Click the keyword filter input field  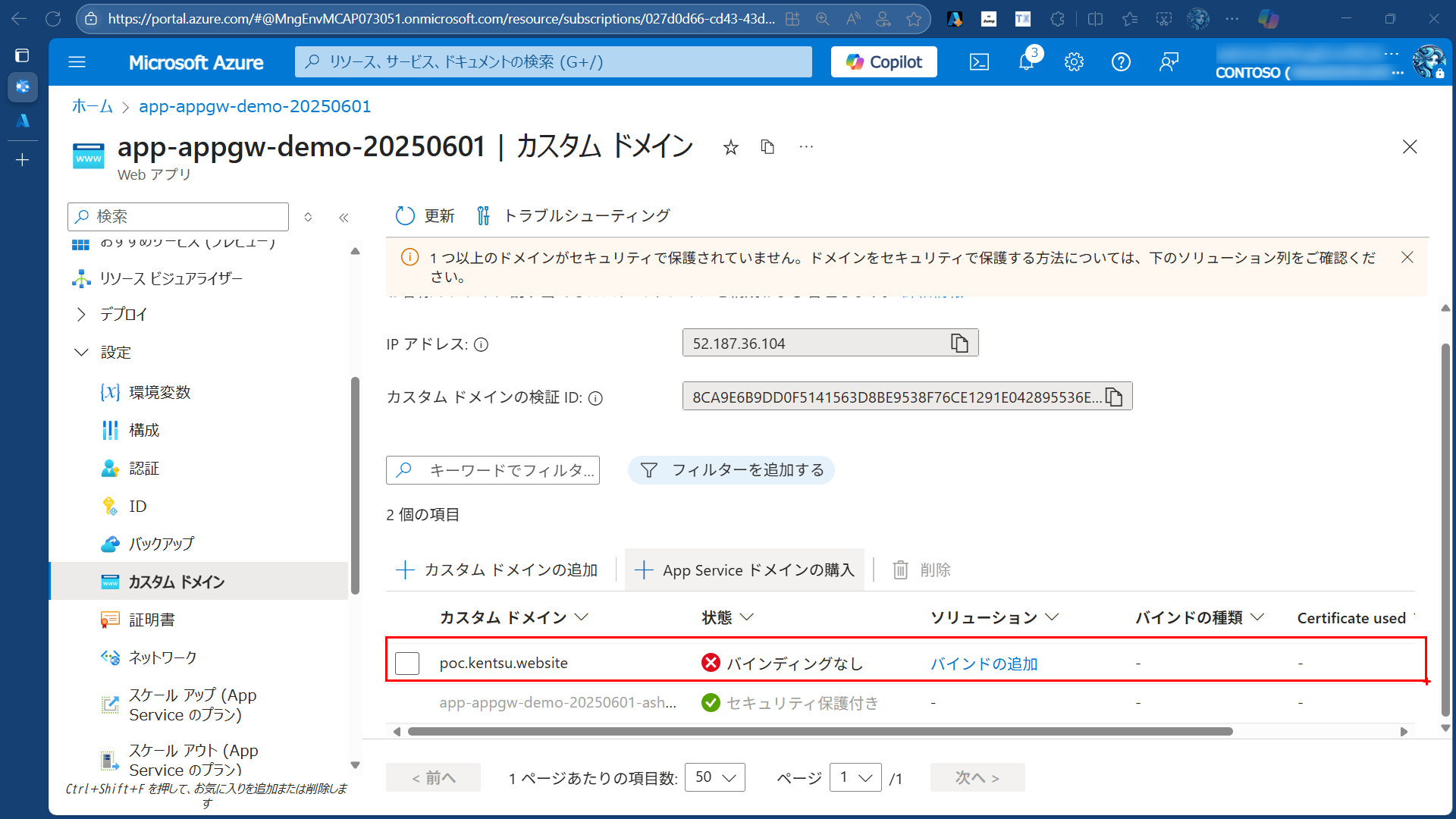pyautogui.click(x=493, y=470)
